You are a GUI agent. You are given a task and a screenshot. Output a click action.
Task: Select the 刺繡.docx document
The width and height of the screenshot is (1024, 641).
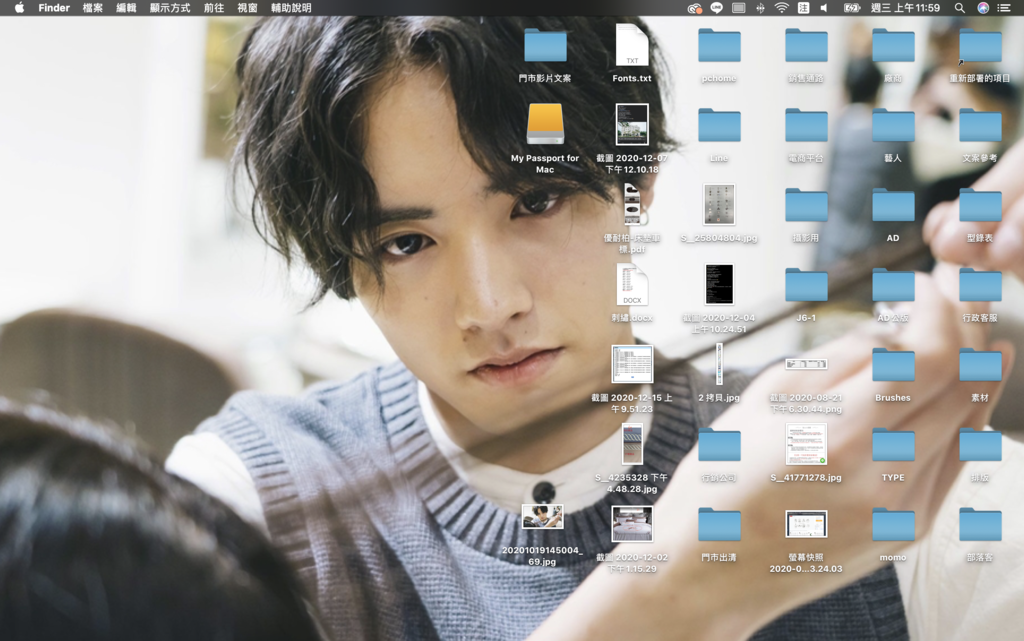coord(632,284)
